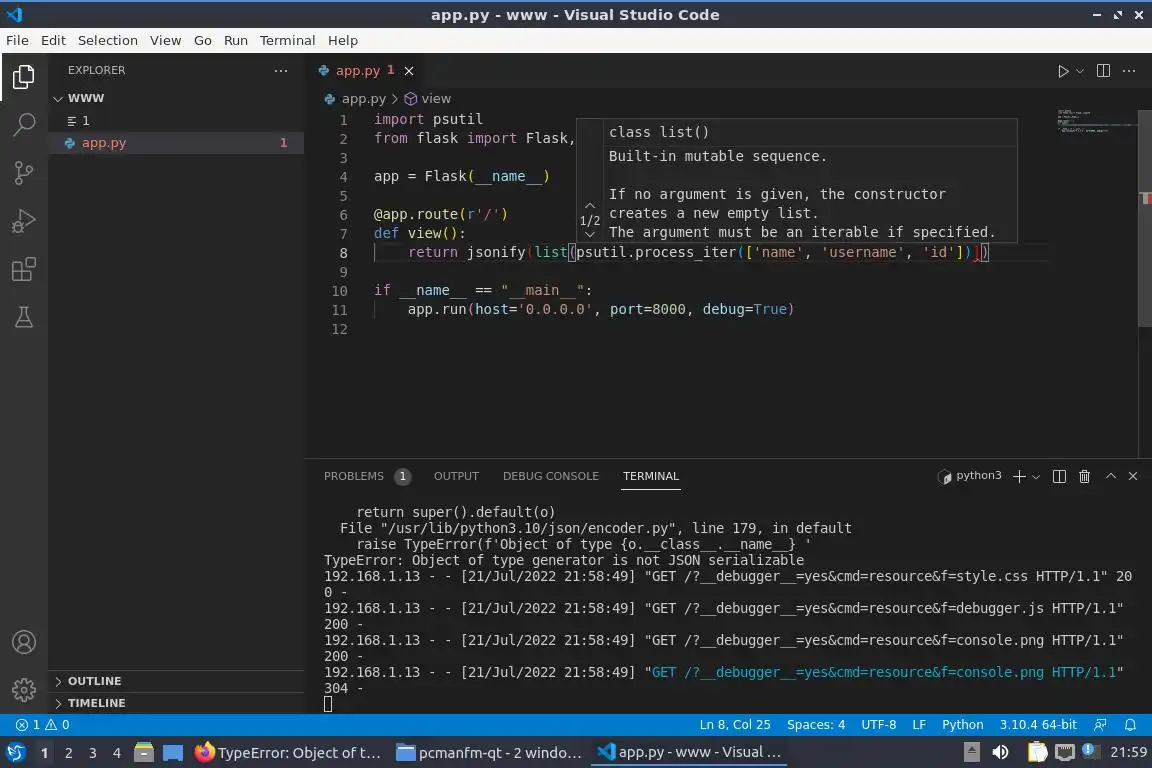Open Run and Debug view icon
This screenshot has width=1152, height=768.
(24, 221)
